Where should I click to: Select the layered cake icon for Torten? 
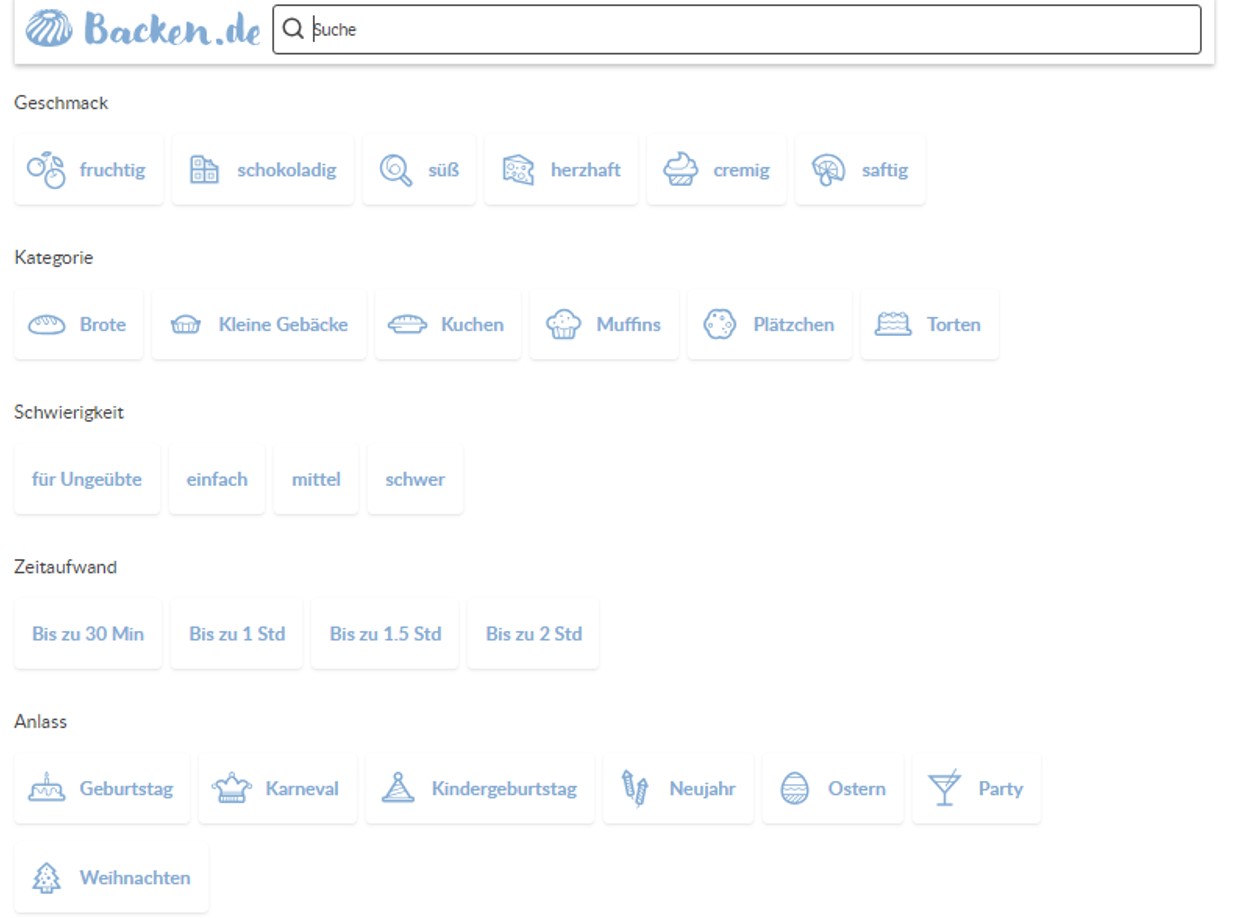point(893,323)
